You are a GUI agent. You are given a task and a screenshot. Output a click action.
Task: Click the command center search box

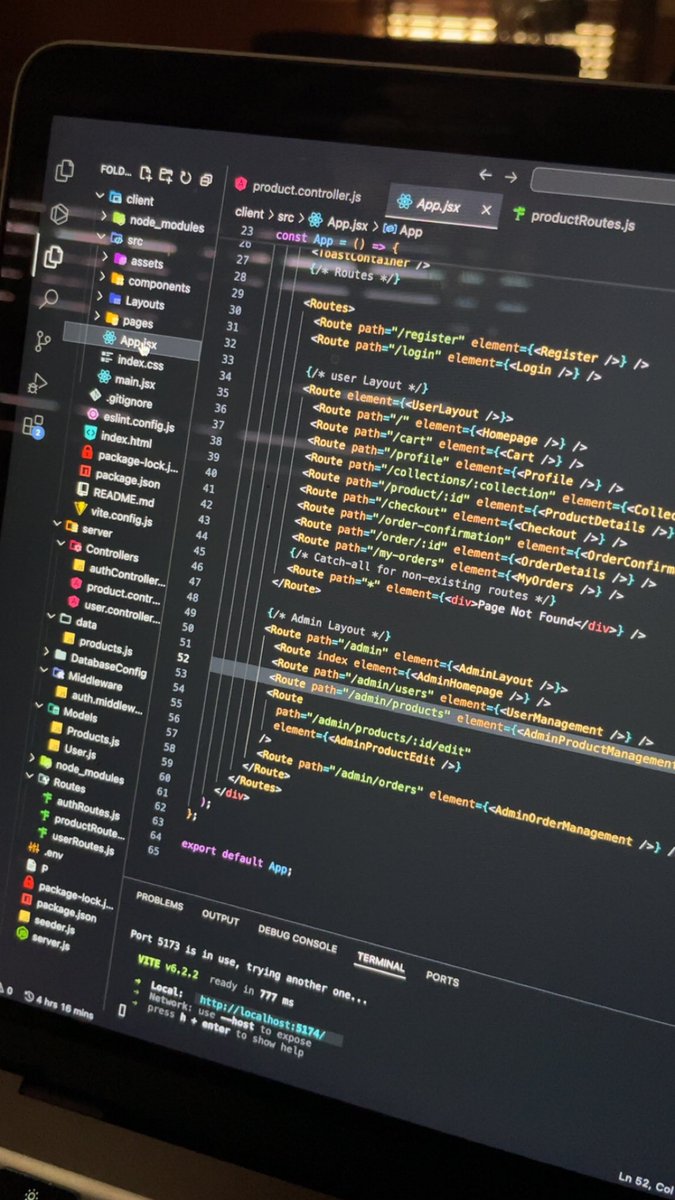(603, 187)
